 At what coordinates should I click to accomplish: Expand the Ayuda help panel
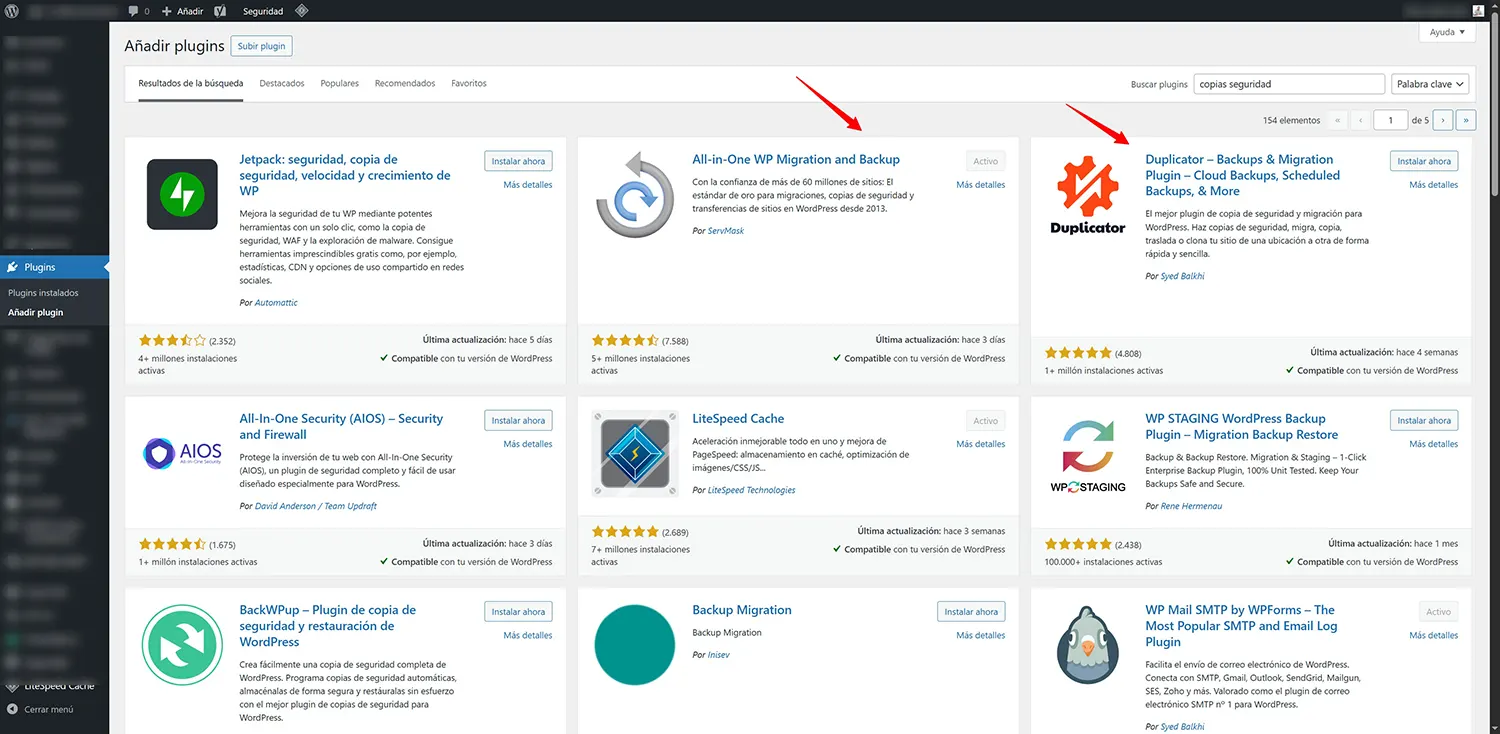pyautogui.click(x=1447, y=32)
